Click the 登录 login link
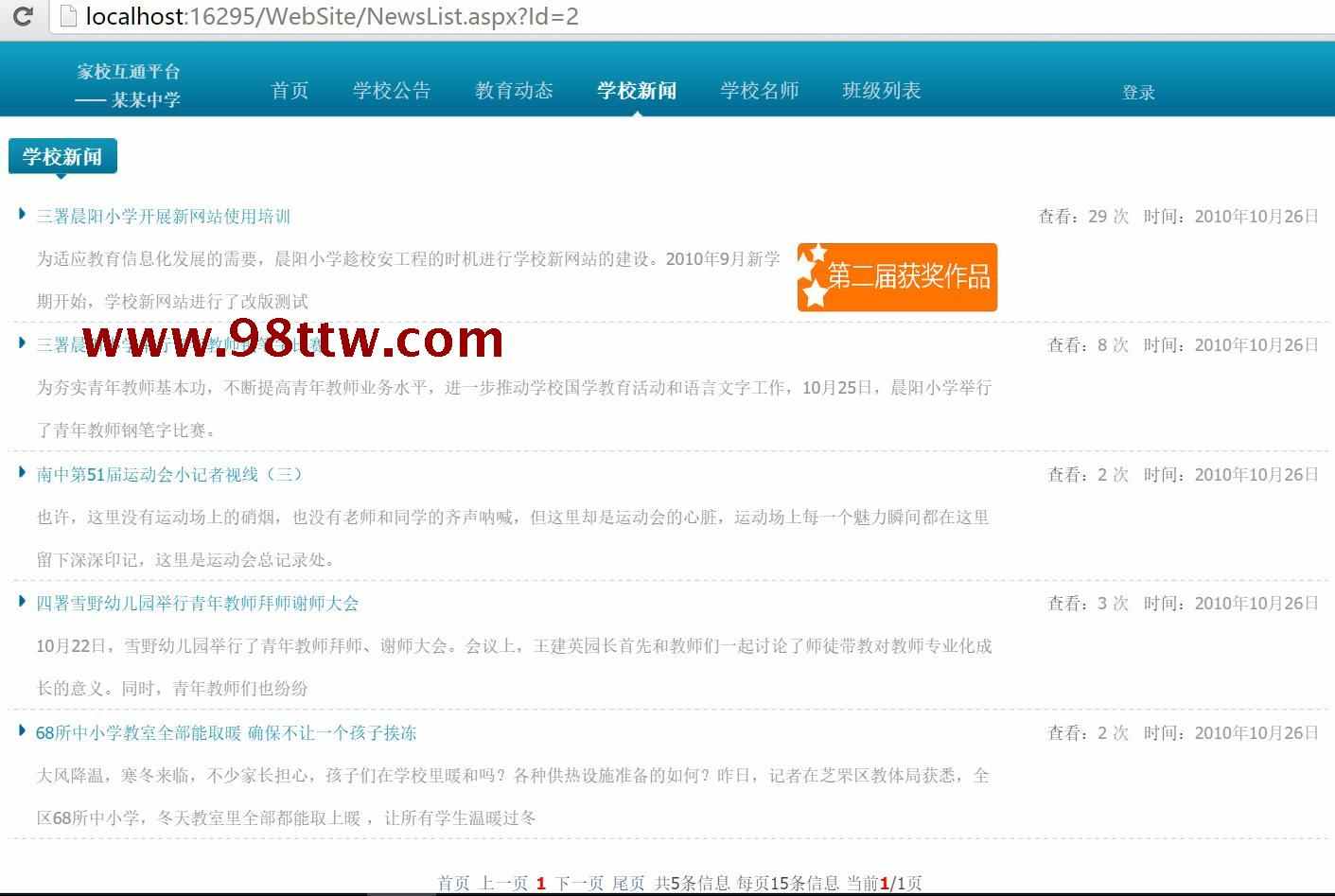 pyautogui.click(x=1138, y=92)
